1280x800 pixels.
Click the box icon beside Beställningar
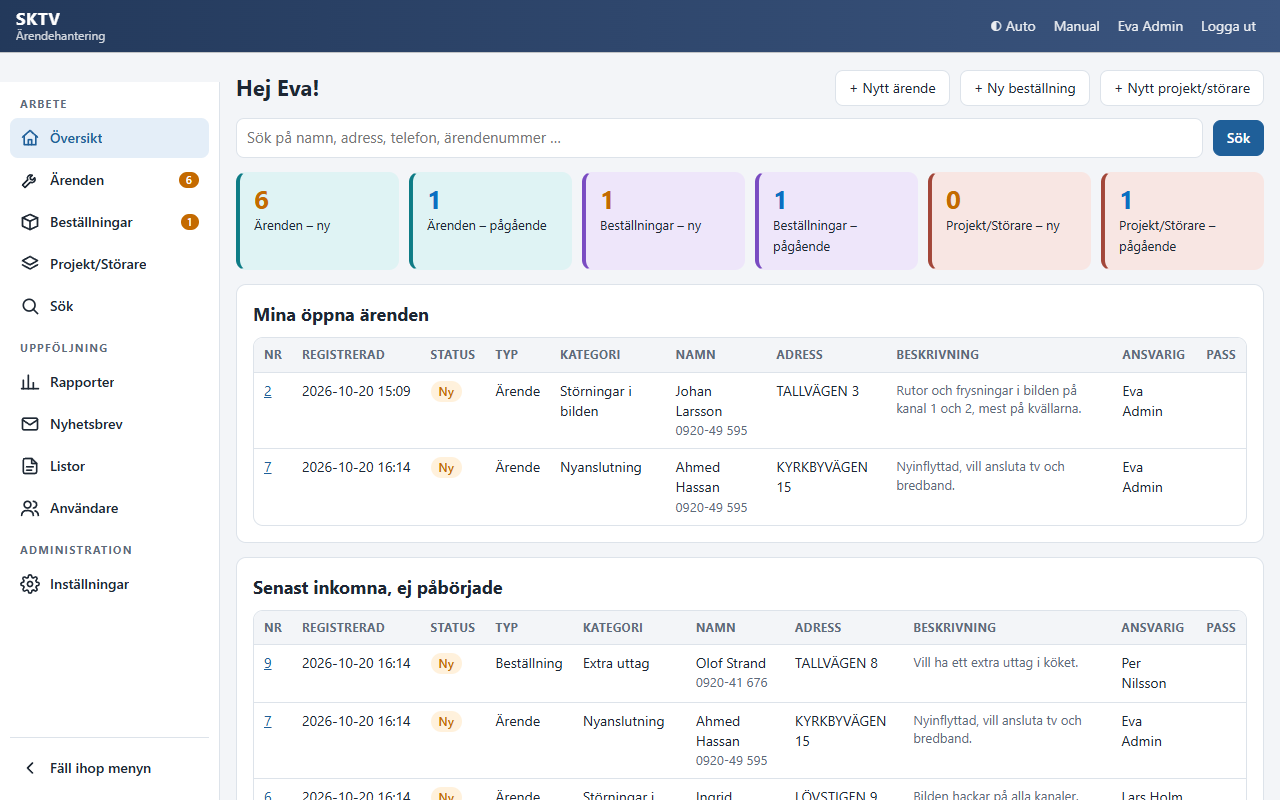pyautogui.click(x=30, y=222)
